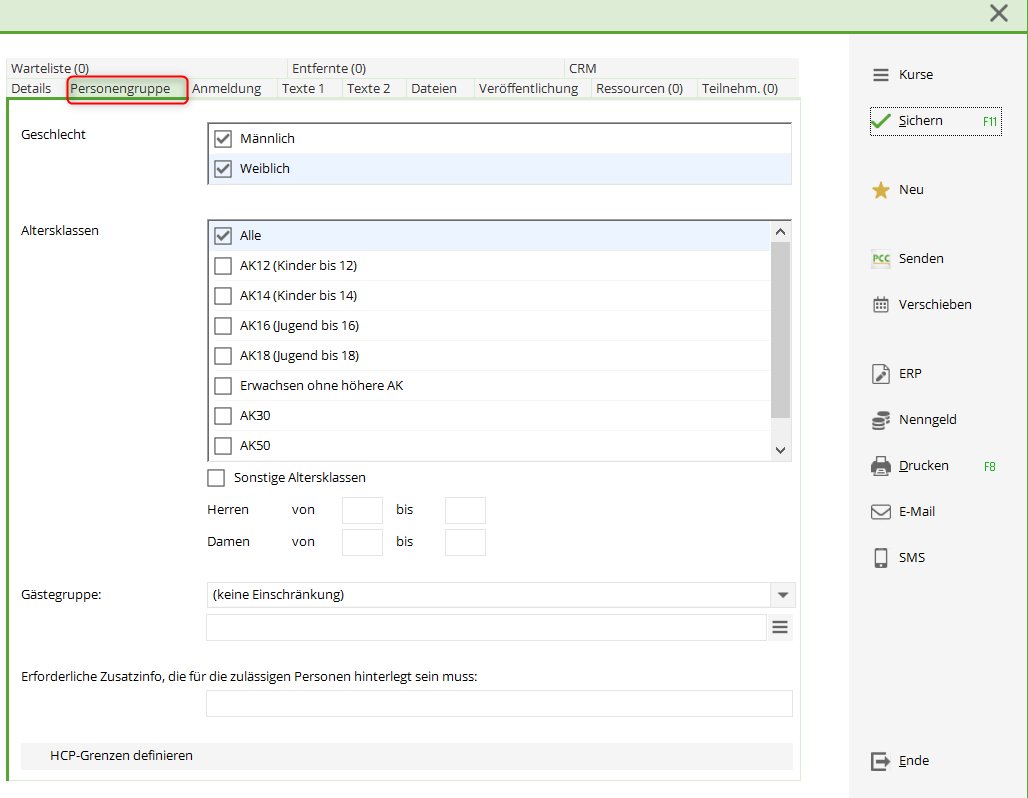Enable the AK16 (Jugend bis 16) checkbox
Image resolution: width=1028 pixels, height=798 pixels.
[x=223, y=326]
